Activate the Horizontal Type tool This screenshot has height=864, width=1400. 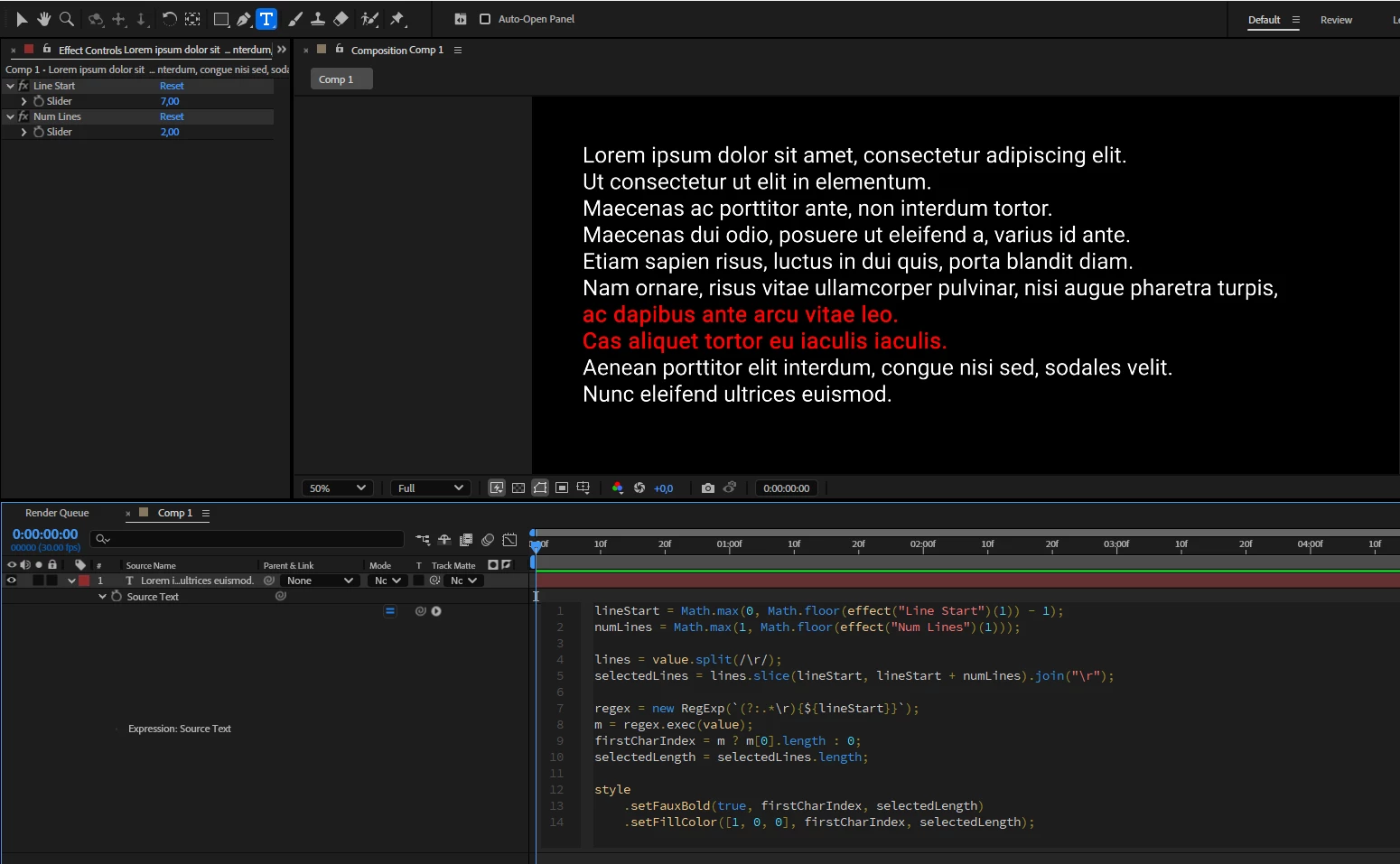click(266, 19)
